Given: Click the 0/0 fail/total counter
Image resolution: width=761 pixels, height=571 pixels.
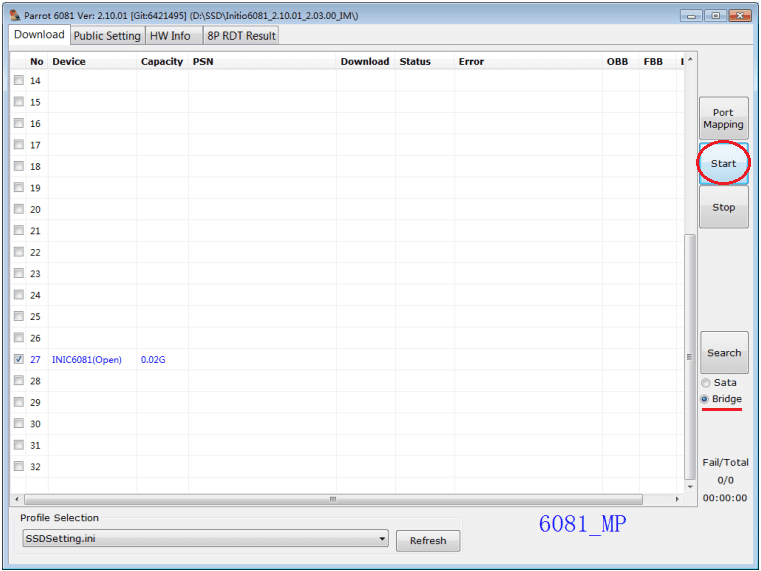Looking at the screenshot, I should coord(725,480).
